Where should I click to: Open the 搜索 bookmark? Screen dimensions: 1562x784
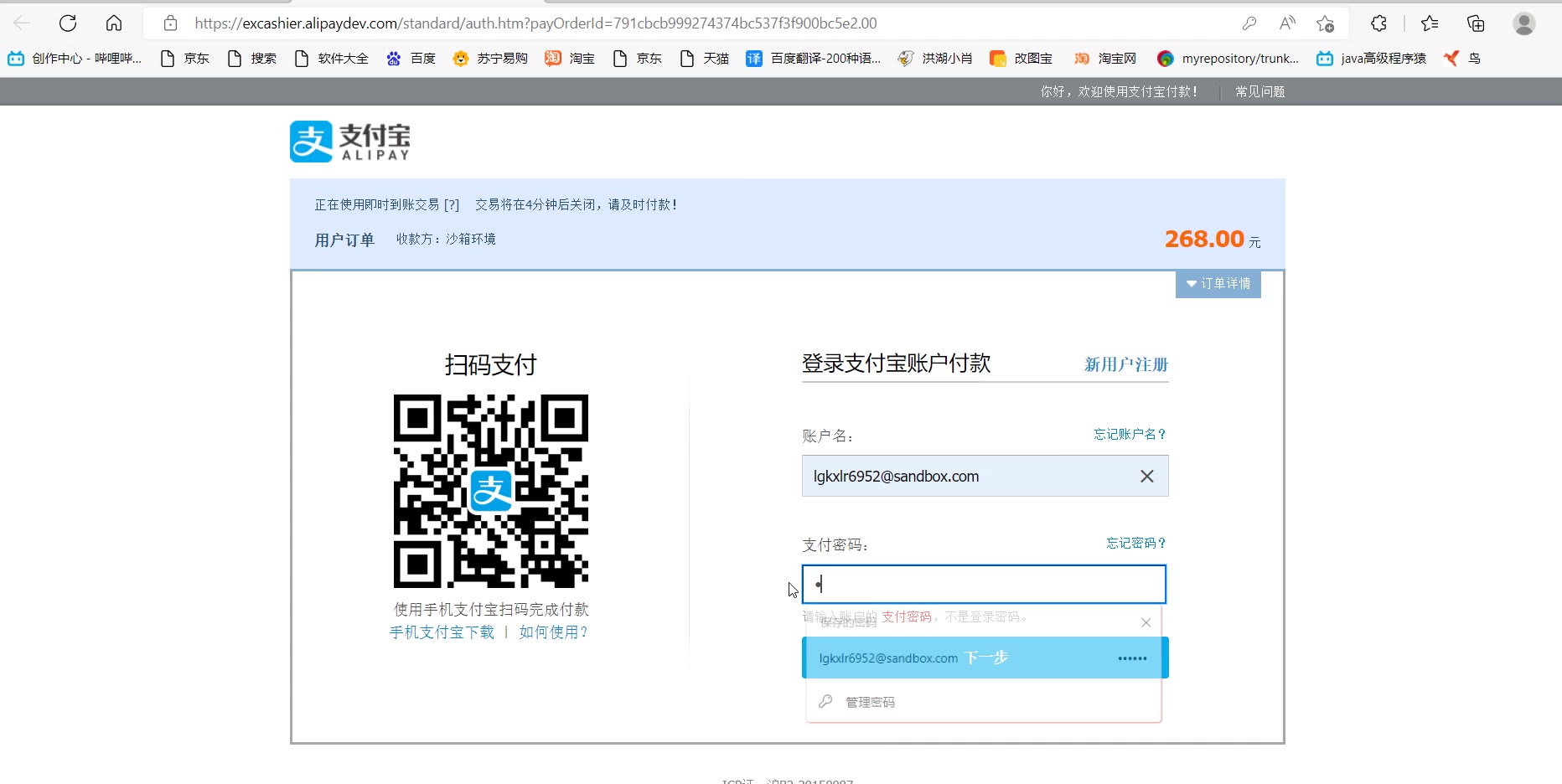tap(252, 58)
